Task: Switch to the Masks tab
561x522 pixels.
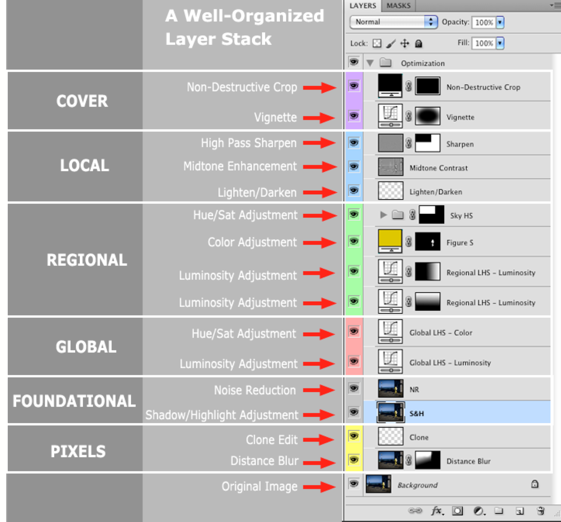Action: pos(398,6)
